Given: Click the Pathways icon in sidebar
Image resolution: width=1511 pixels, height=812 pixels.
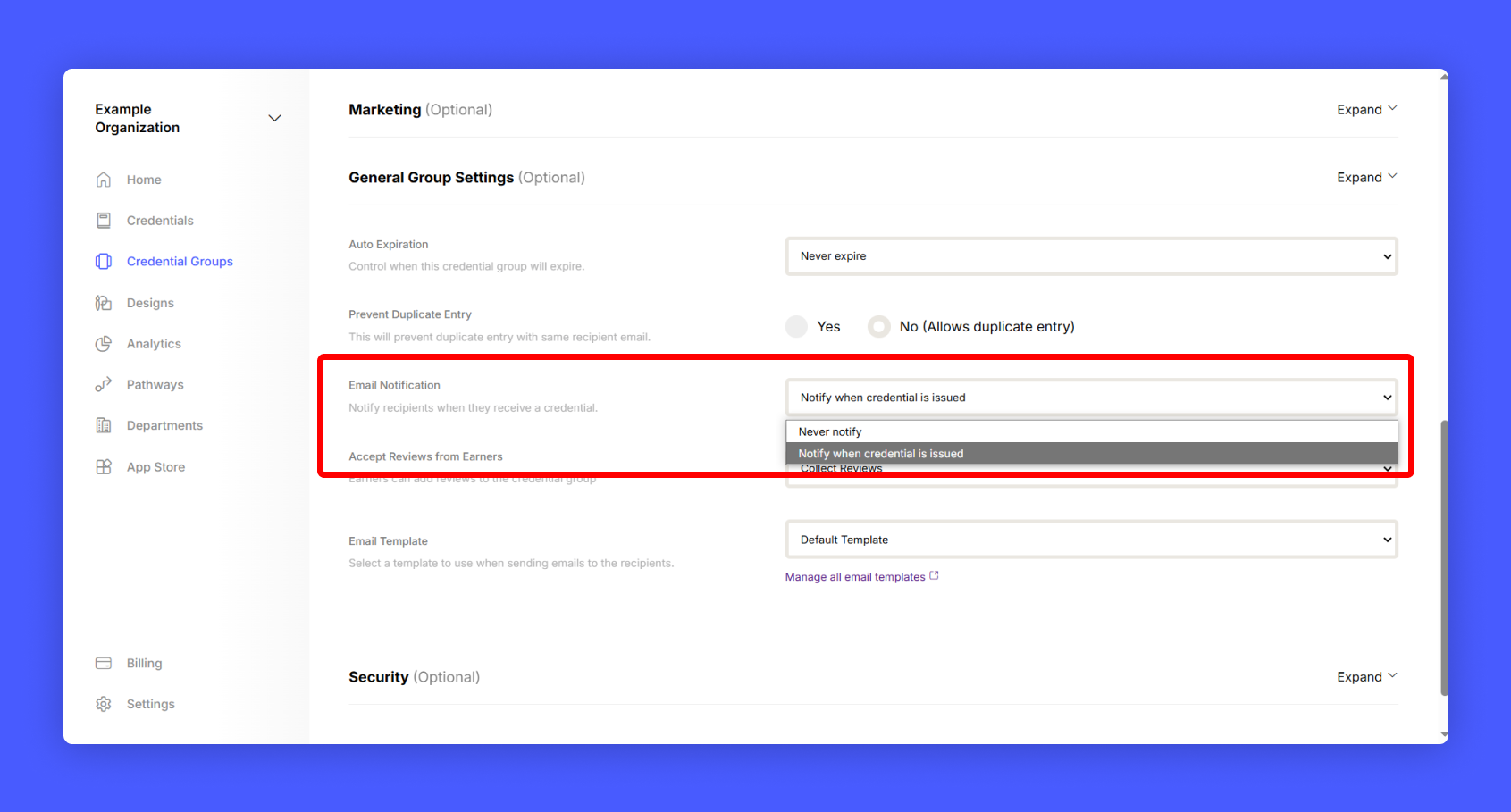Looking at the screenshot, I should point(104,384).
